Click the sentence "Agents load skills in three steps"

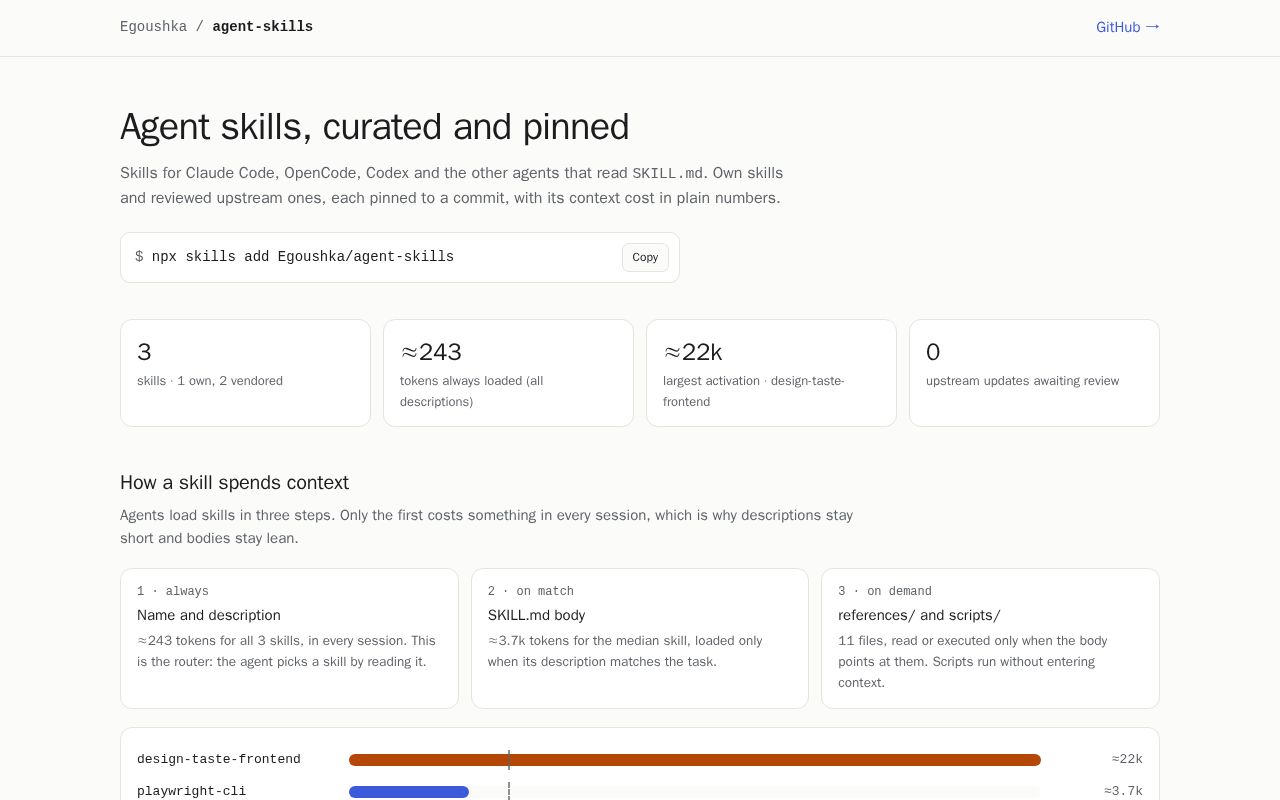228,515
